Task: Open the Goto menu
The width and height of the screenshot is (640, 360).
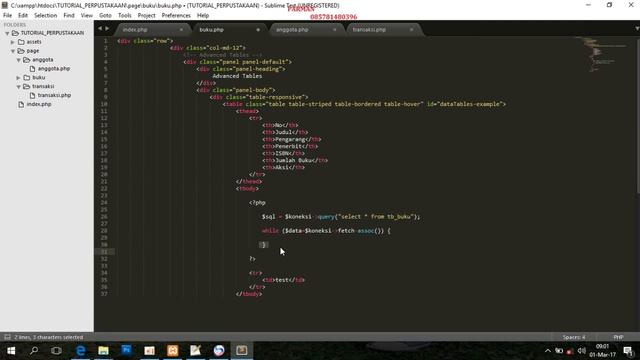Action: tap(105, 16)
